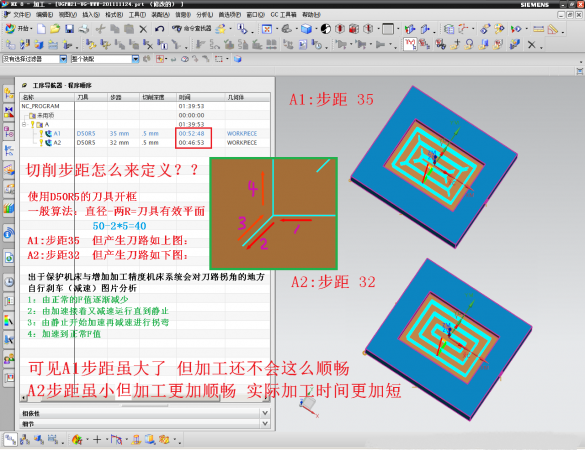Click the 时间 time column header
The width and height of the screenshot is (585, 450).
click(200, 97)
